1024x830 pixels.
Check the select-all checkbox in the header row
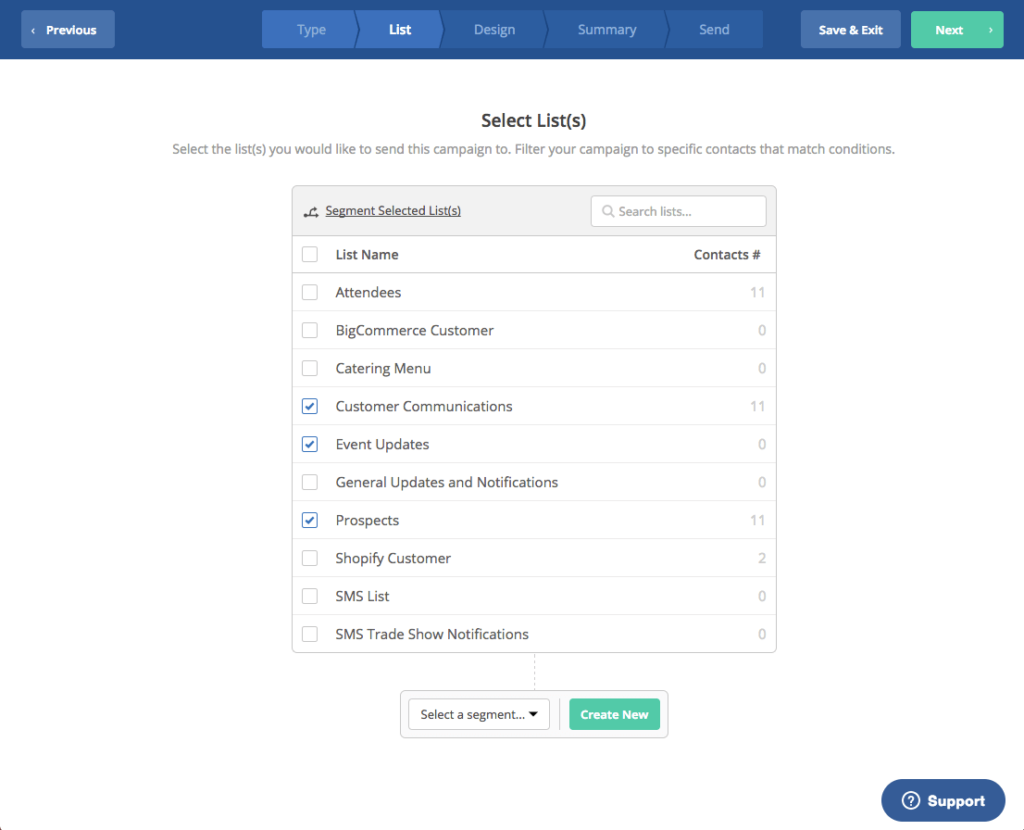click(x=310, y=254)
